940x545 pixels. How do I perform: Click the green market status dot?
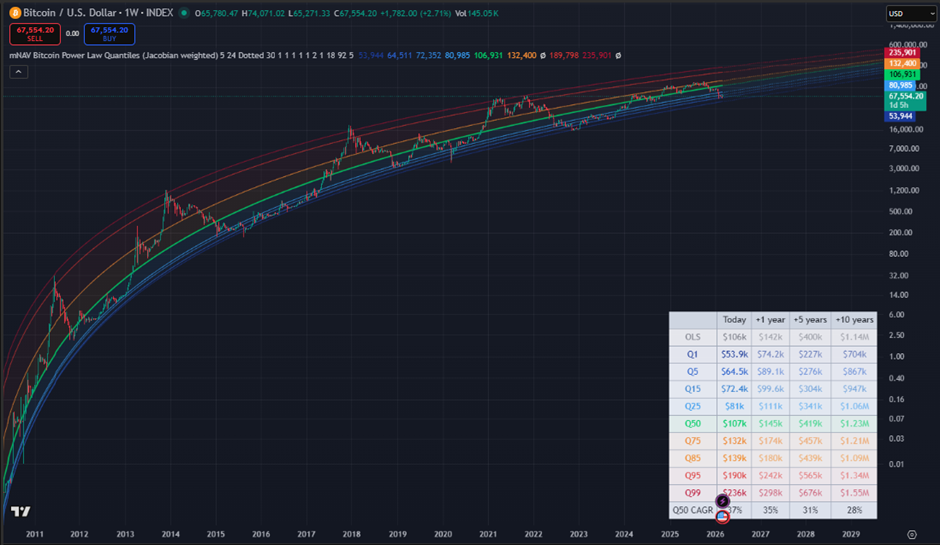pos(185,13)
